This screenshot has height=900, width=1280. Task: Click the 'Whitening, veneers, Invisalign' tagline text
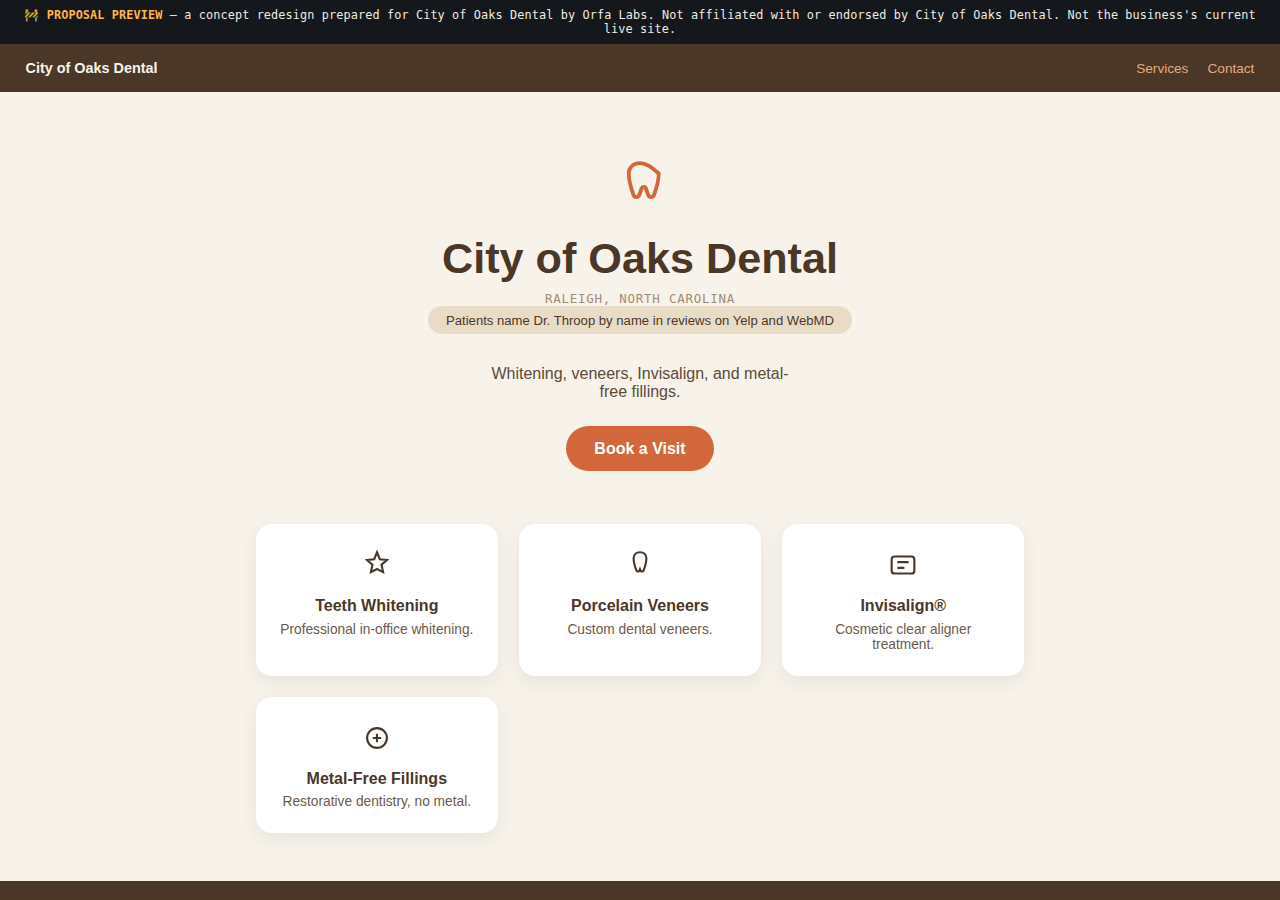(640, 382)
